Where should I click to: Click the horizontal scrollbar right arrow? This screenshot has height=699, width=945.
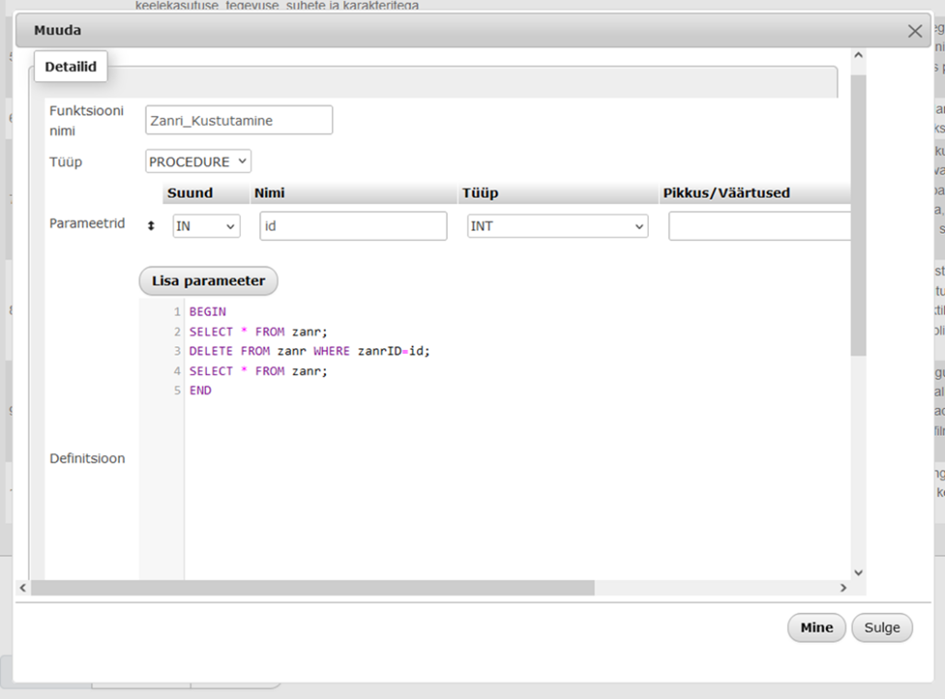(843, 588)
